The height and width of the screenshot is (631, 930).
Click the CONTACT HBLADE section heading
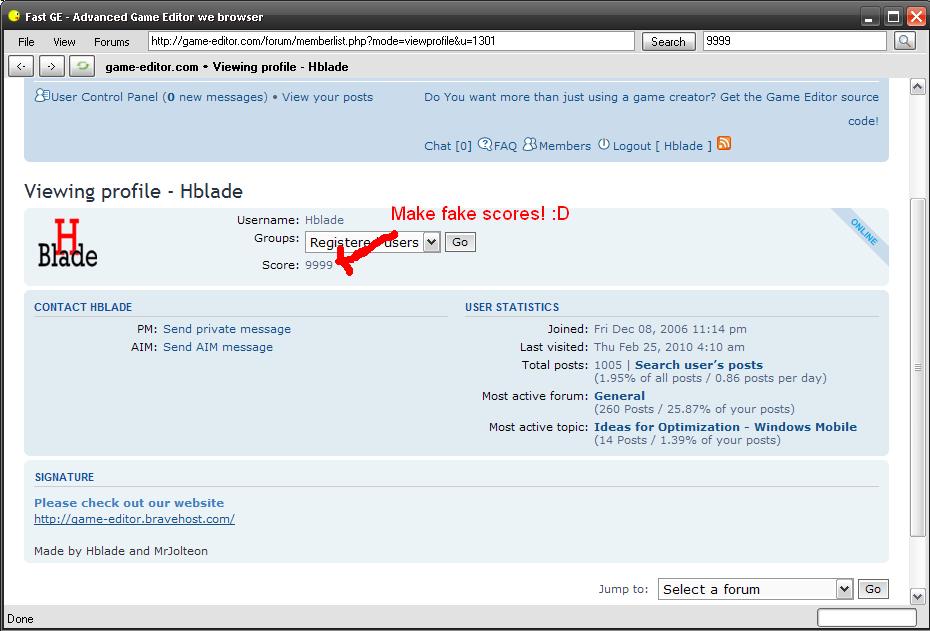(x=83, y=307)
